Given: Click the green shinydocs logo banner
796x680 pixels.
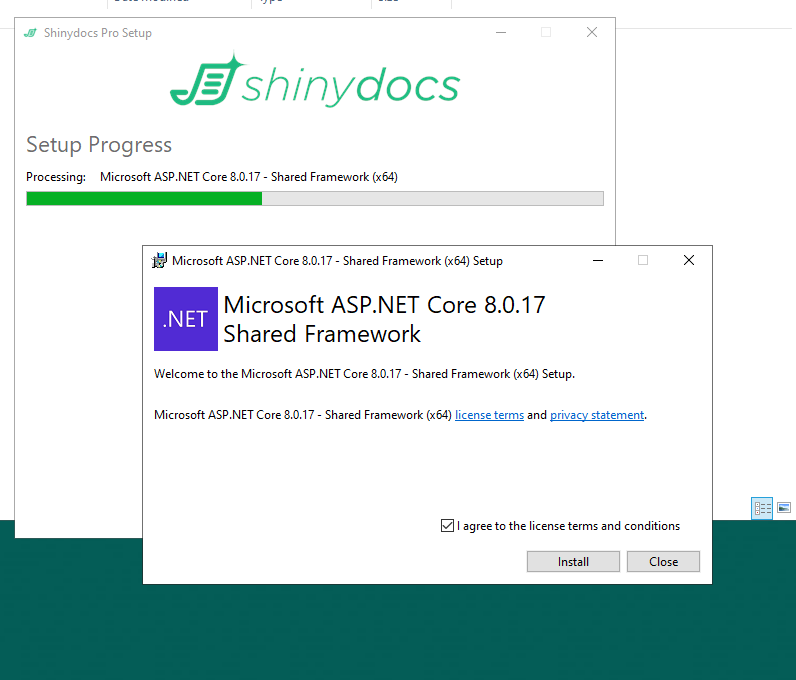Looking at the screenshot, I should point(314,82).
